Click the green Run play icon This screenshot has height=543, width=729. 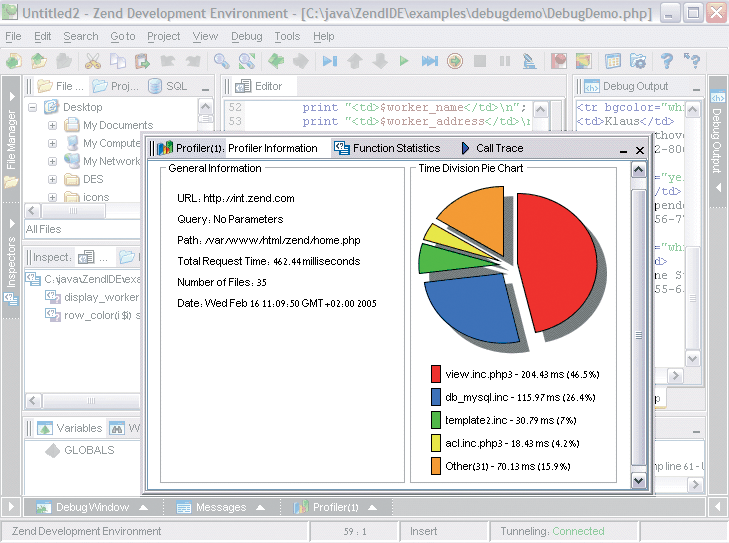404,61
